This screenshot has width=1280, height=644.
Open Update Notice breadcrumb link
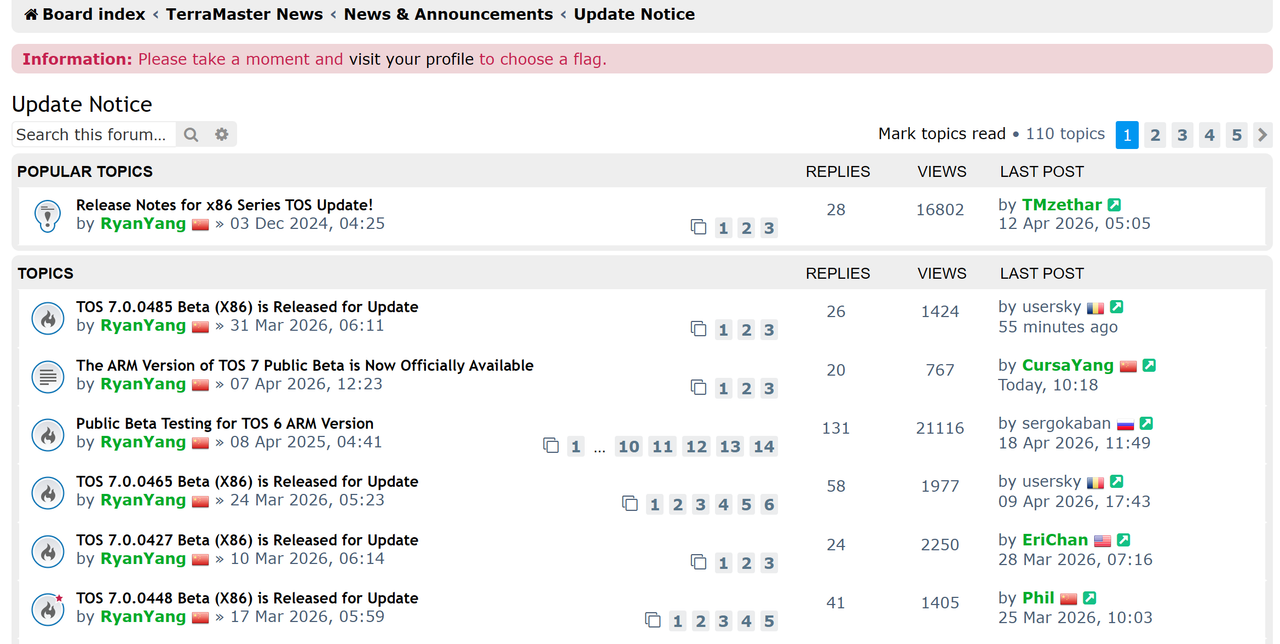[x=634, y=15]
